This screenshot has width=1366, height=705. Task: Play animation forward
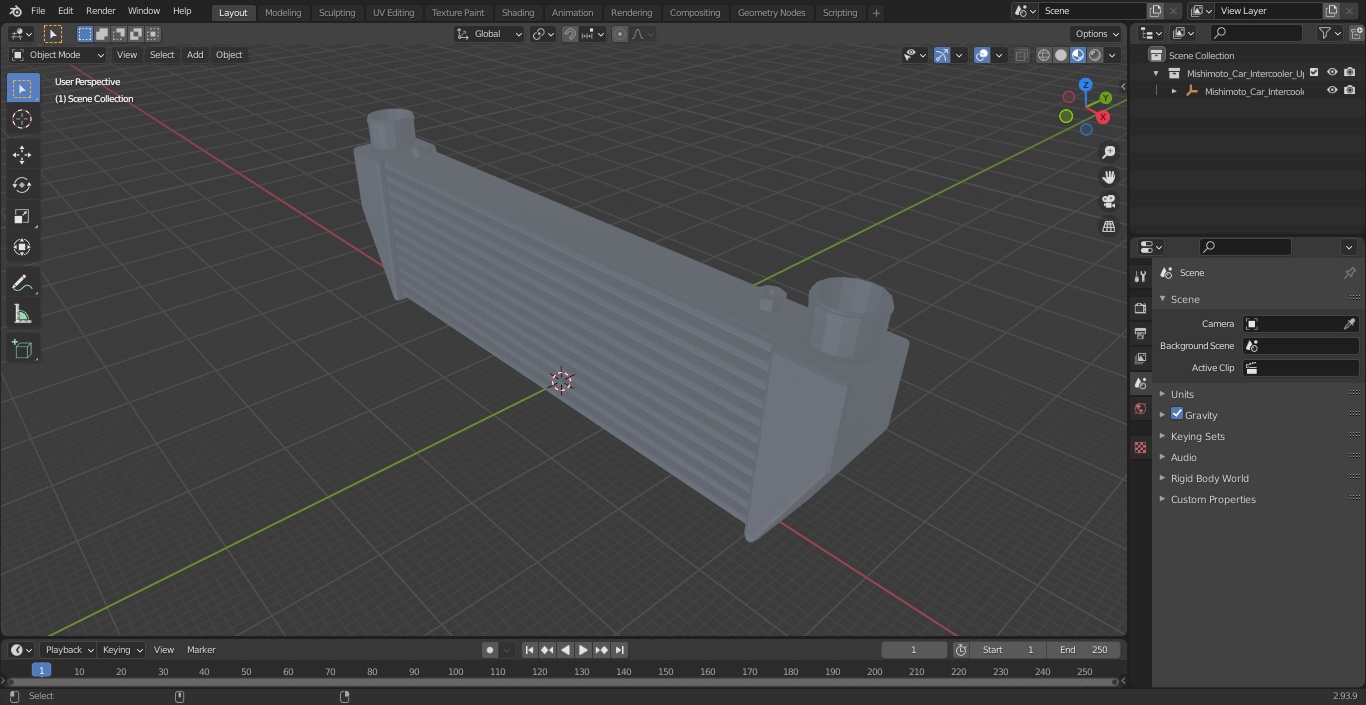tap(583, 650)
